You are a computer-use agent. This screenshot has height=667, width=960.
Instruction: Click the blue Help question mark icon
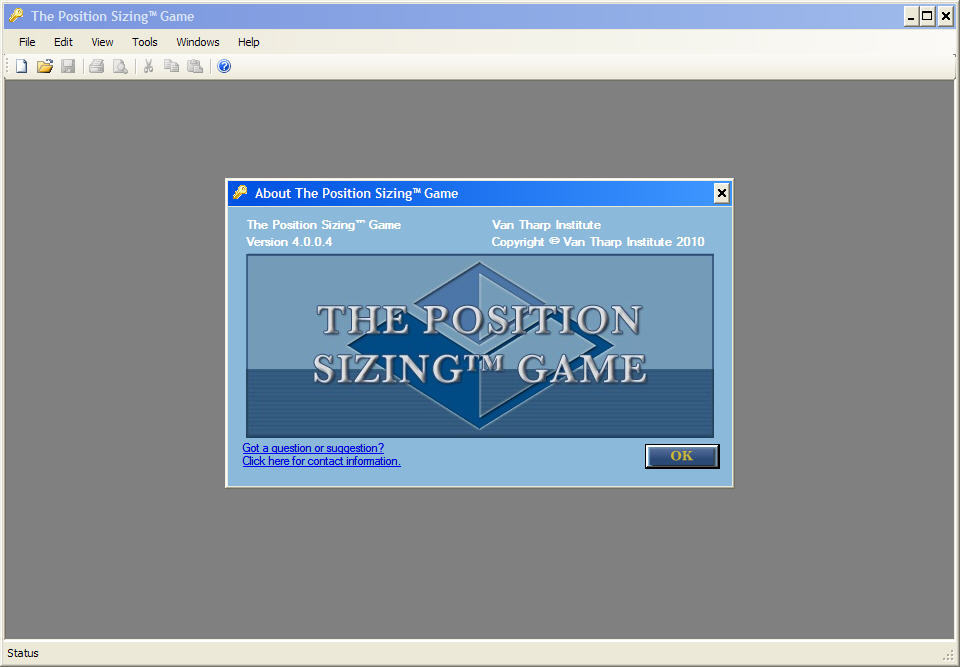pos(224,66)
